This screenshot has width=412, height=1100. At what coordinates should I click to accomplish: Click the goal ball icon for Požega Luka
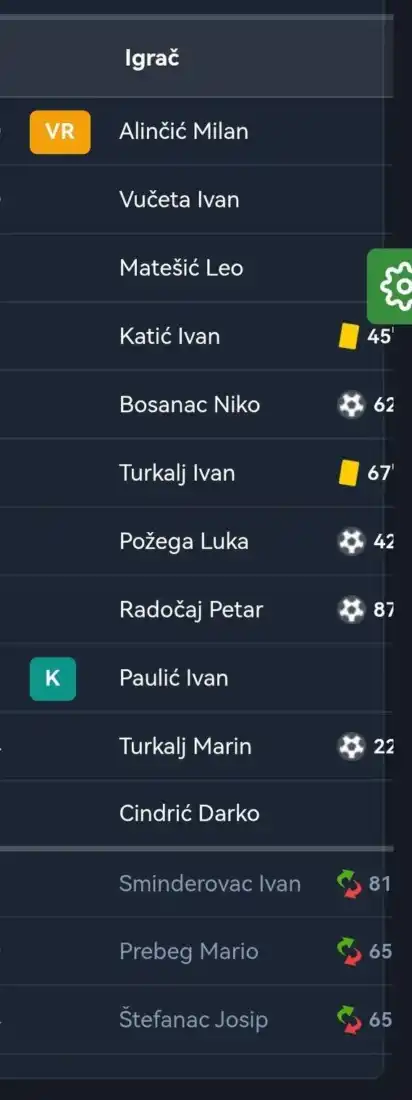tap(352, 542)
